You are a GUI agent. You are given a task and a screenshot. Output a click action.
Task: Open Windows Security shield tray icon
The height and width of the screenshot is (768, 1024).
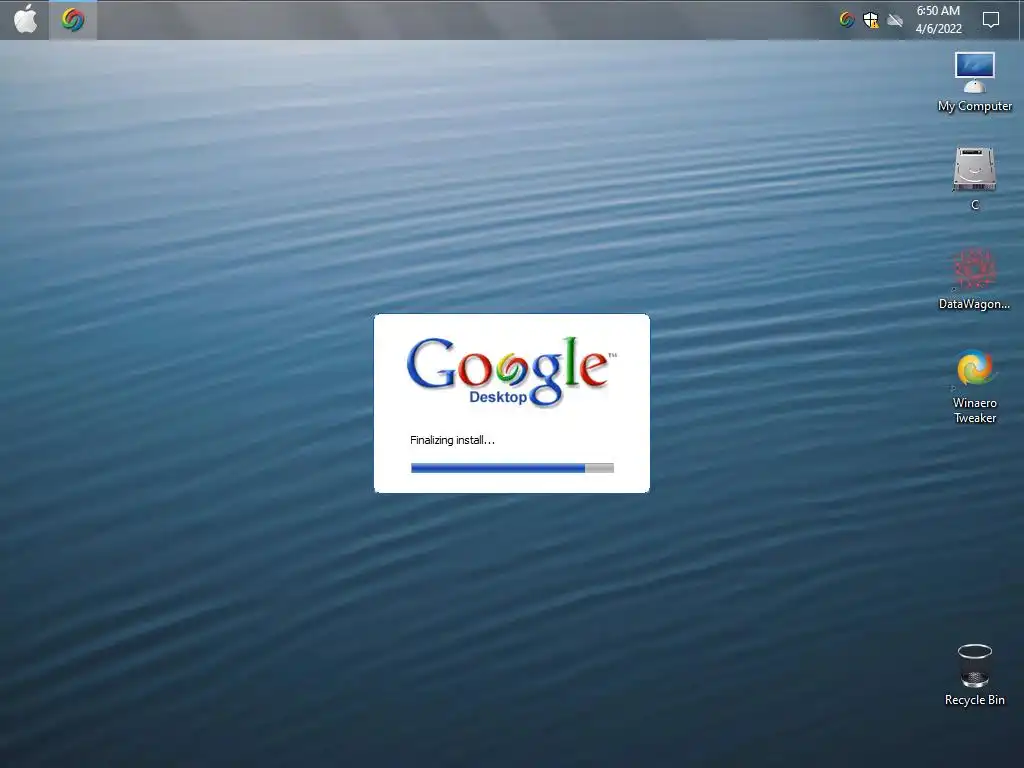[871, 20]
